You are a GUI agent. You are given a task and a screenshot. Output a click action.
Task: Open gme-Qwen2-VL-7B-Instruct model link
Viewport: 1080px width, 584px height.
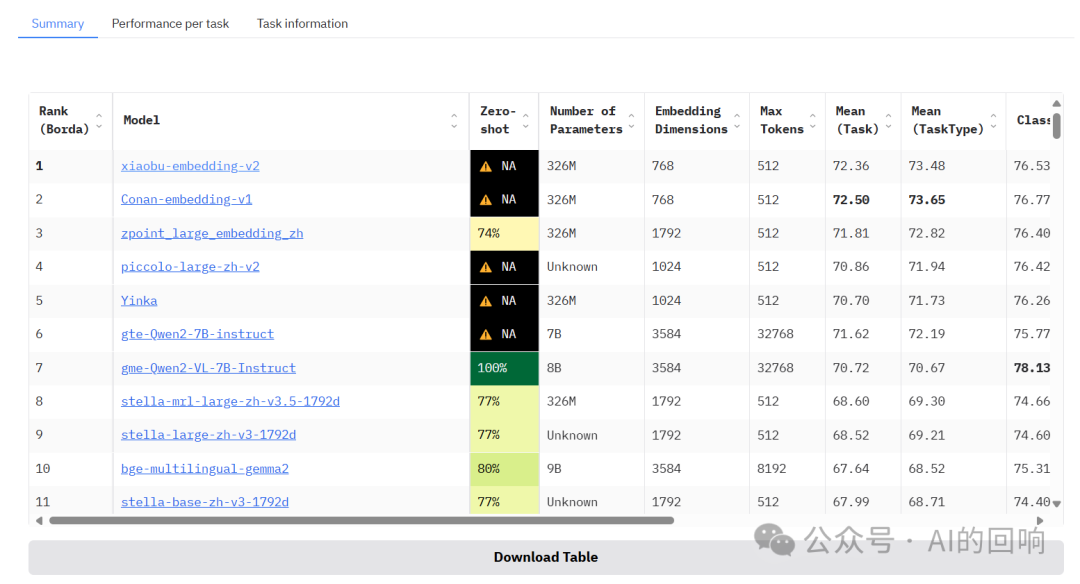coord(209,368)
